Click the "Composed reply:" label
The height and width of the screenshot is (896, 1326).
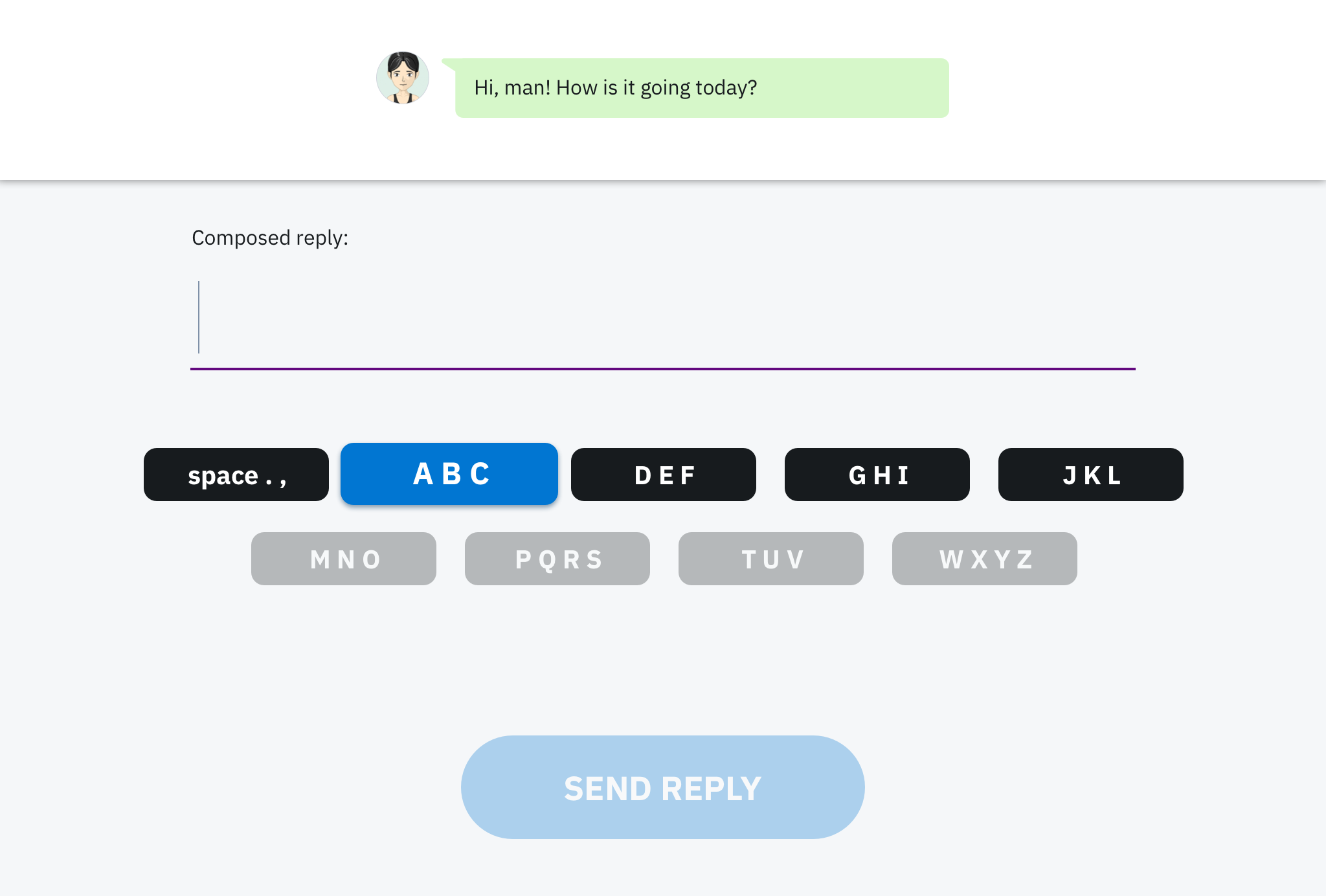tap(270, 238)
